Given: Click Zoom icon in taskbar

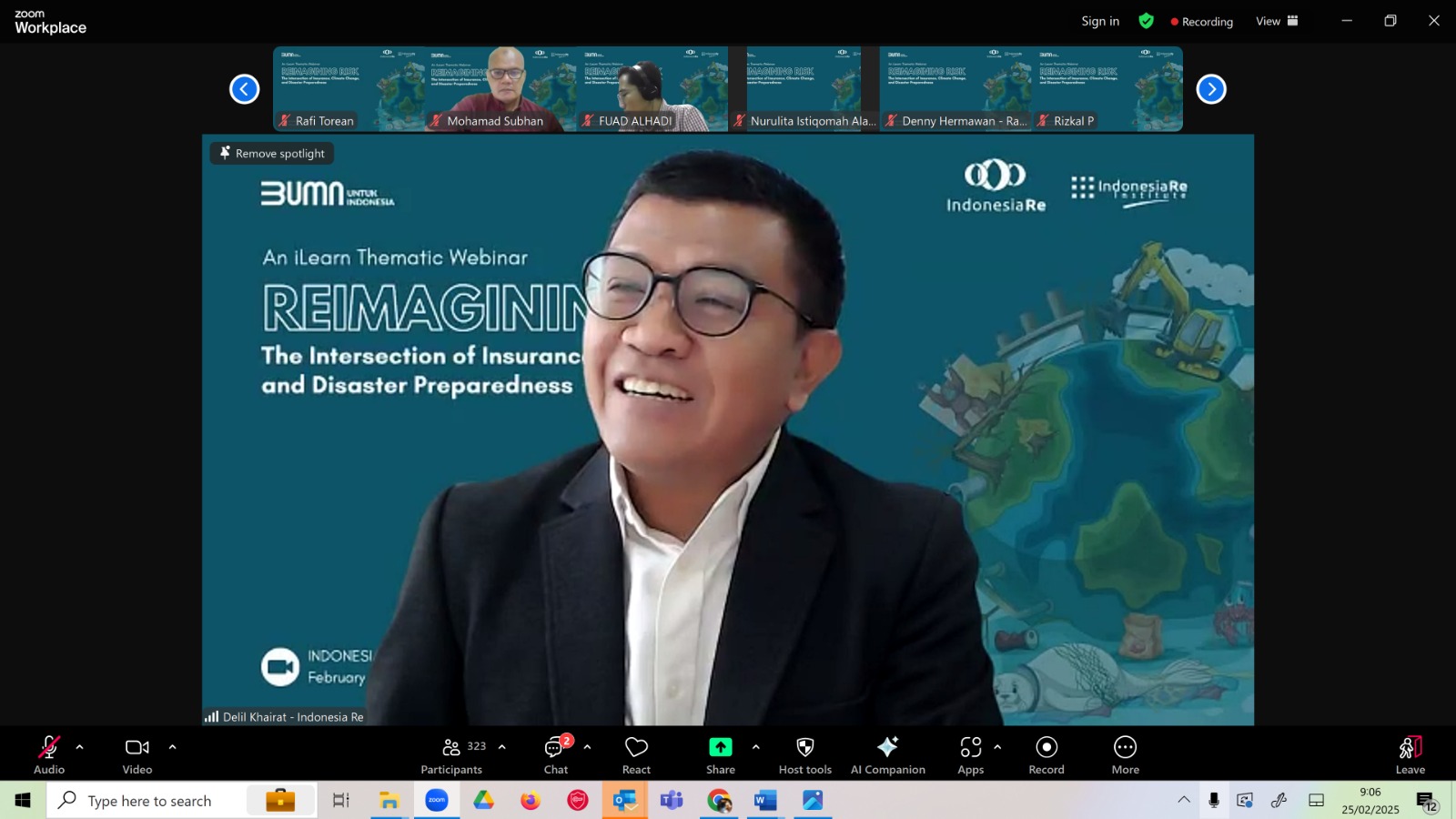Looking at the screenshot, I should coord(437,801).
